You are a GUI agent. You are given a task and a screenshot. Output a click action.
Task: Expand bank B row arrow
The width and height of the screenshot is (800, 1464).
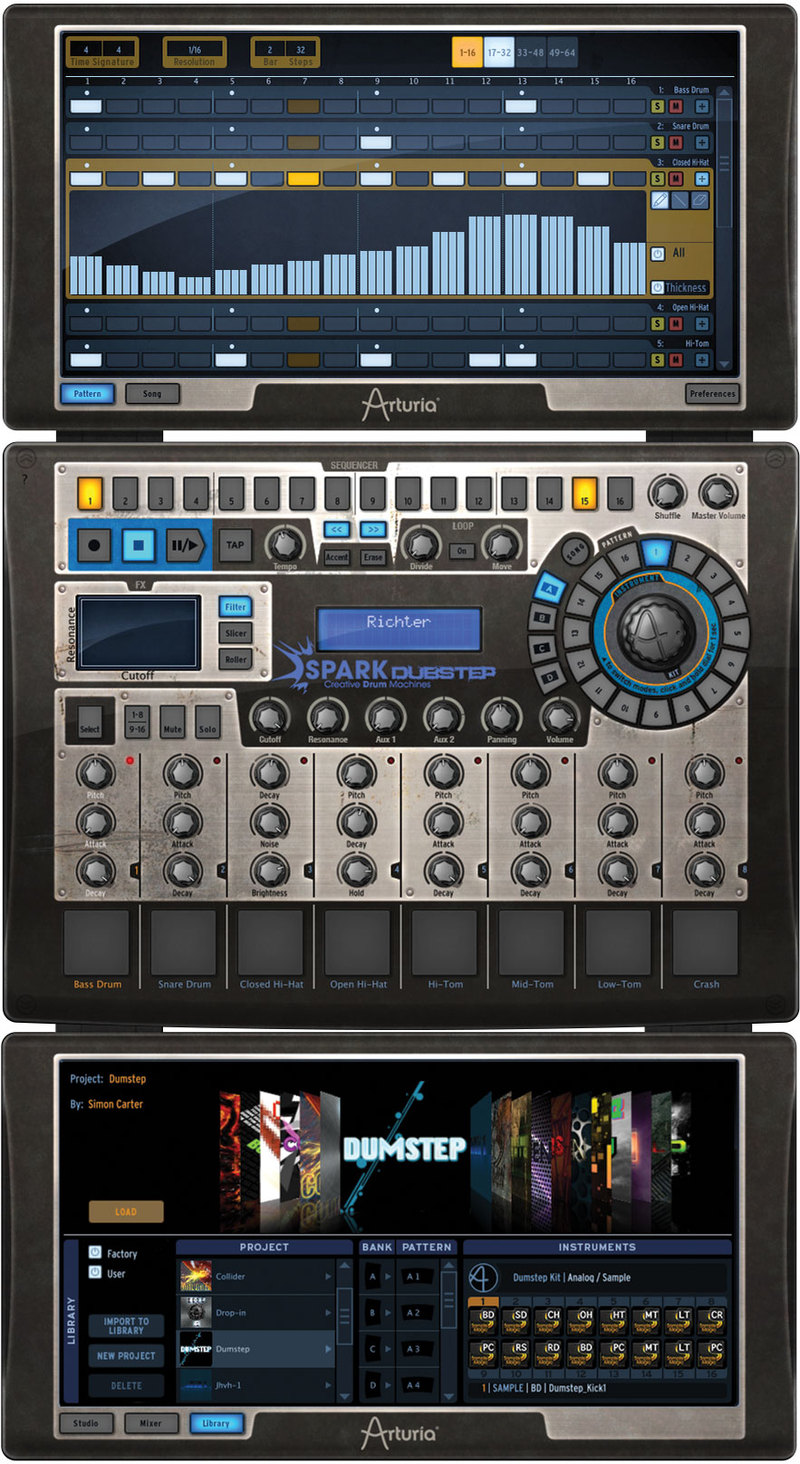click(x=387, y=1313)
